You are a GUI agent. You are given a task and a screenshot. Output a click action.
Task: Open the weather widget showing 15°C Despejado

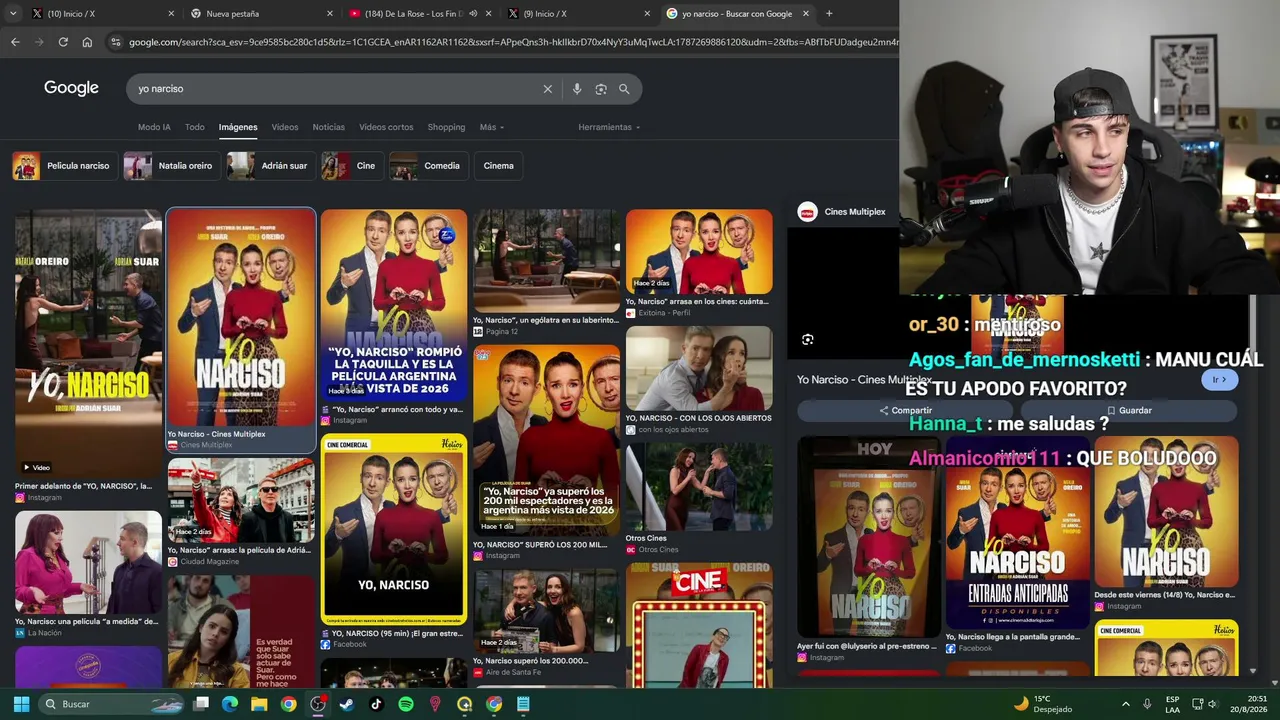[x=1042, y=704]
